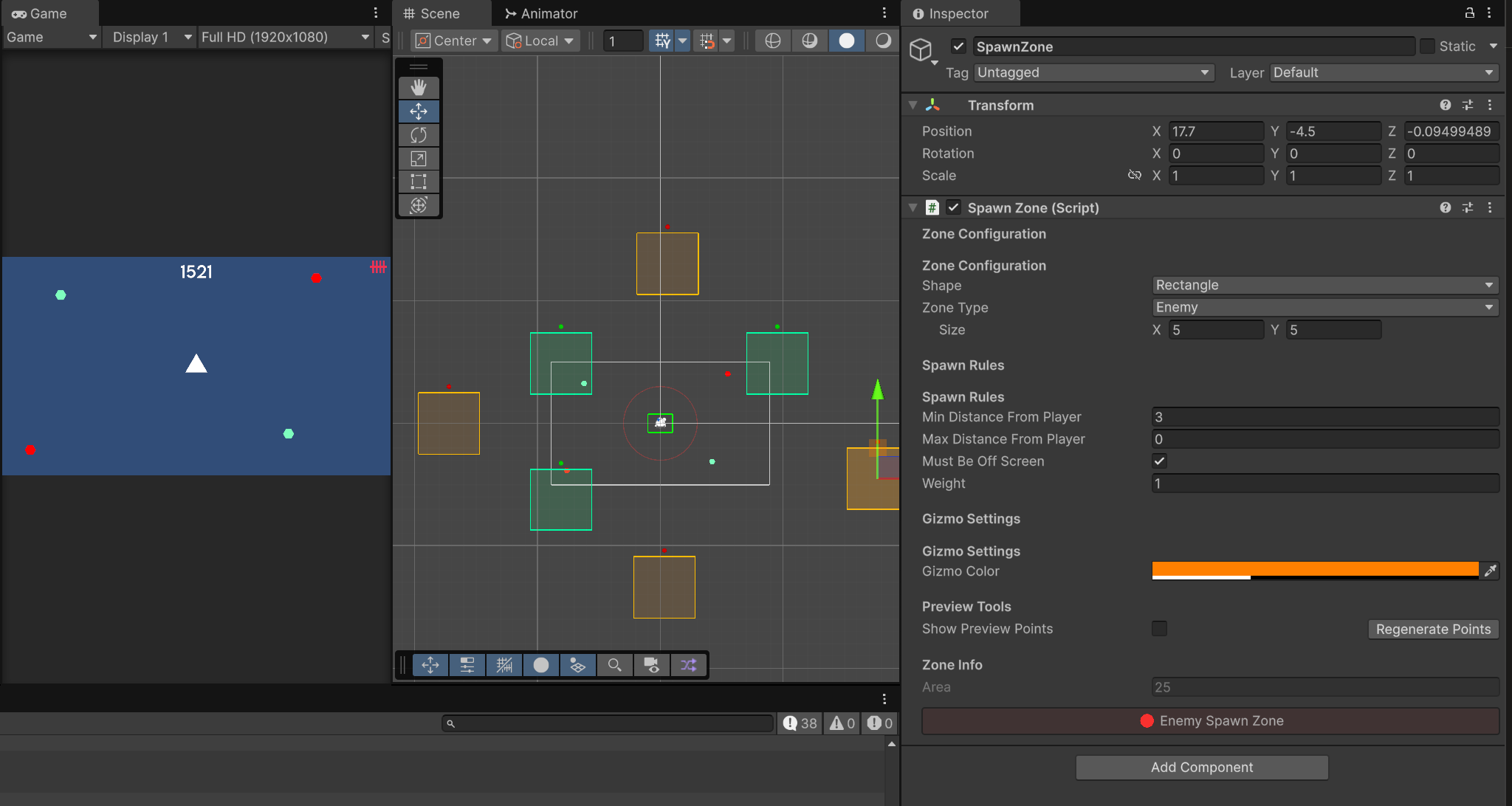Open the Zone Type dropdown

1324,307
